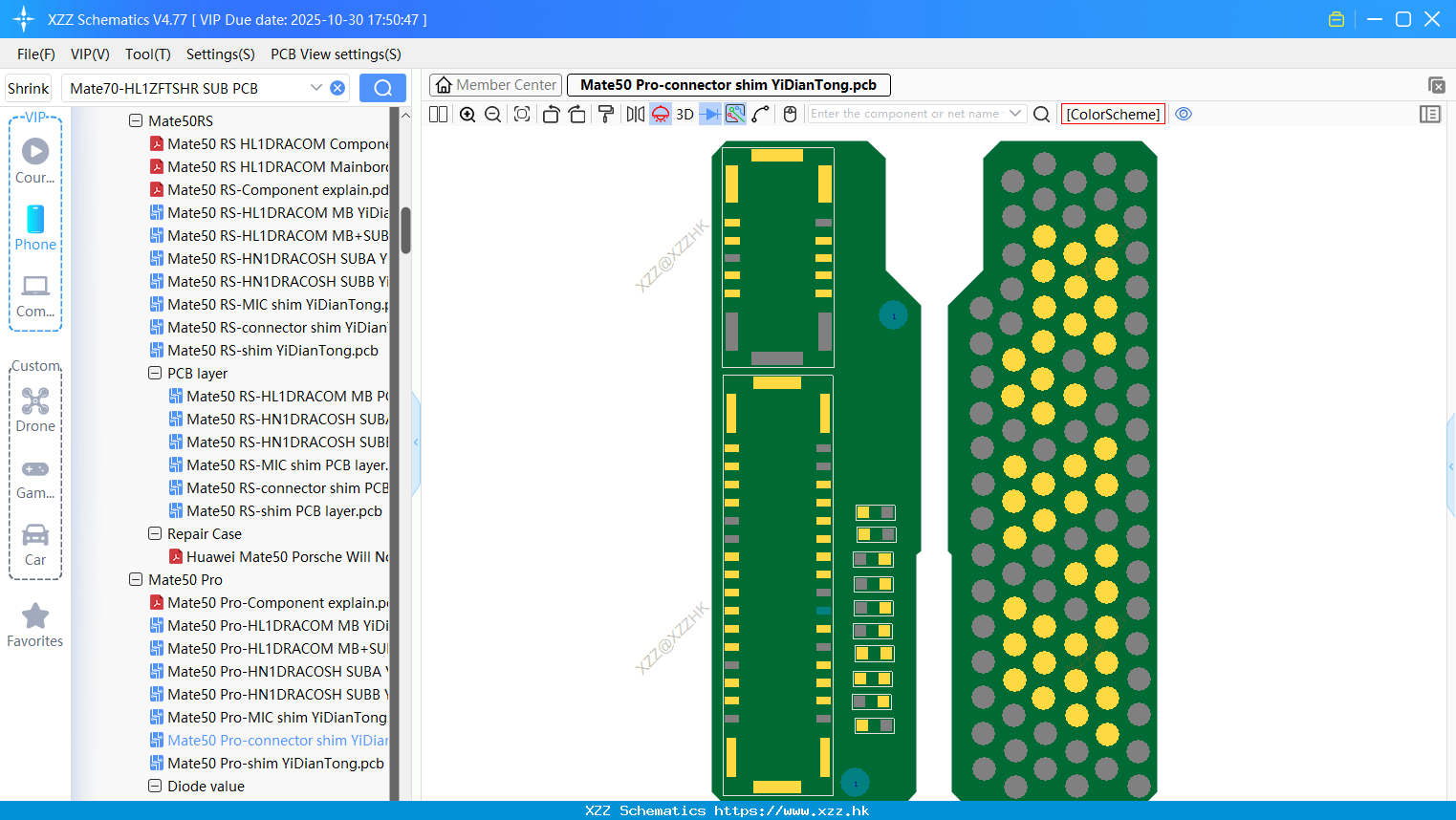Open the Course category in sidebar
Viewport: 1456px width, 820px height.
pyautogui.click(x=35, y=161)
